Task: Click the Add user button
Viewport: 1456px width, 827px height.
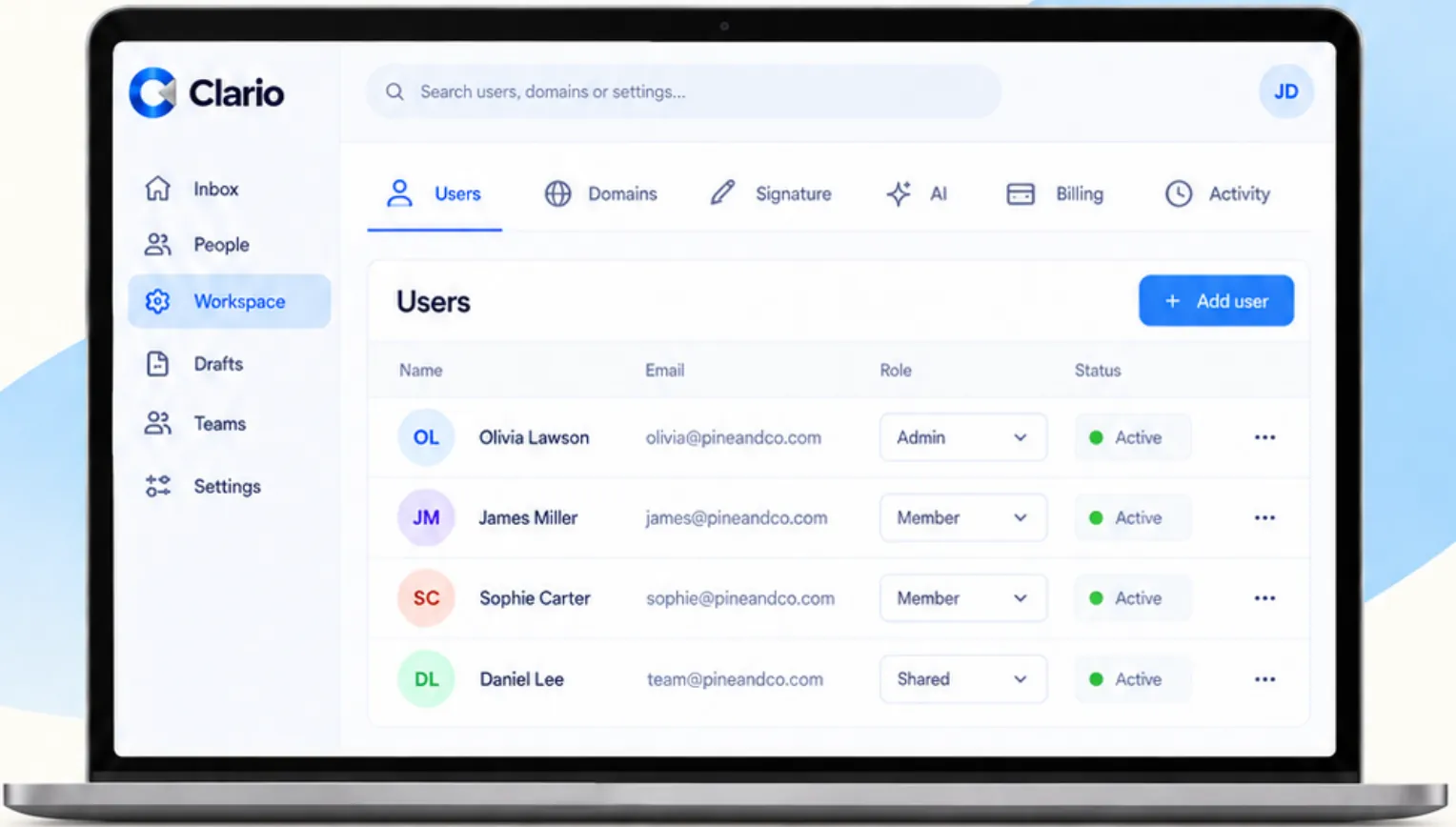Action: [x=1216, y=301]
